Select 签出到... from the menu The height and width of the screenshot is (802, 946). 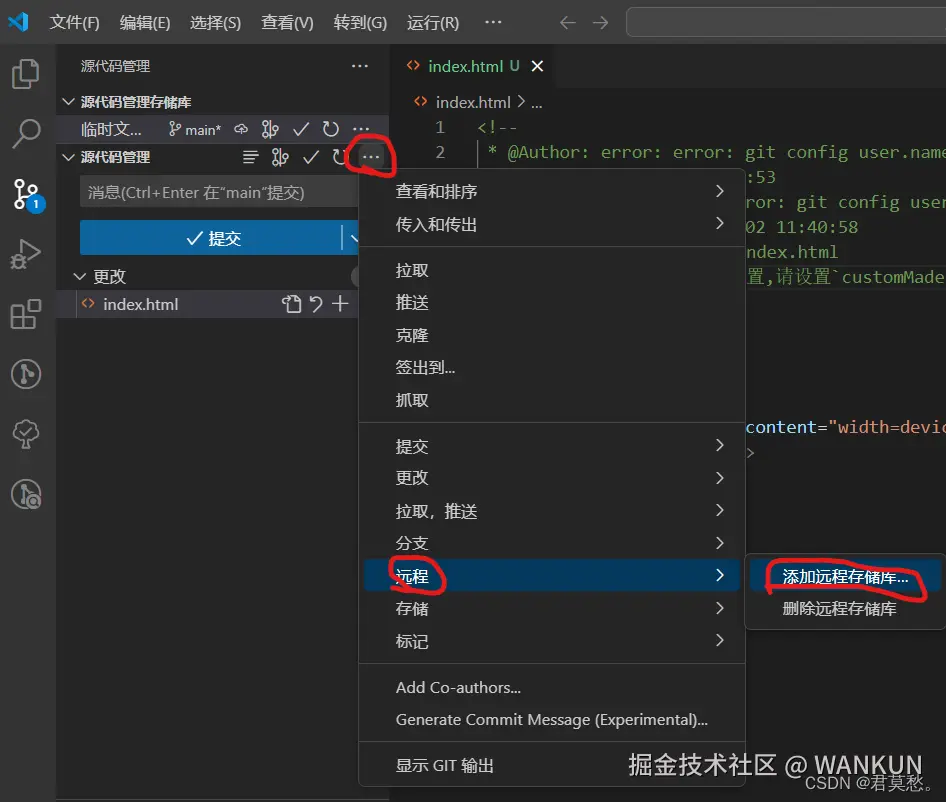551,367
